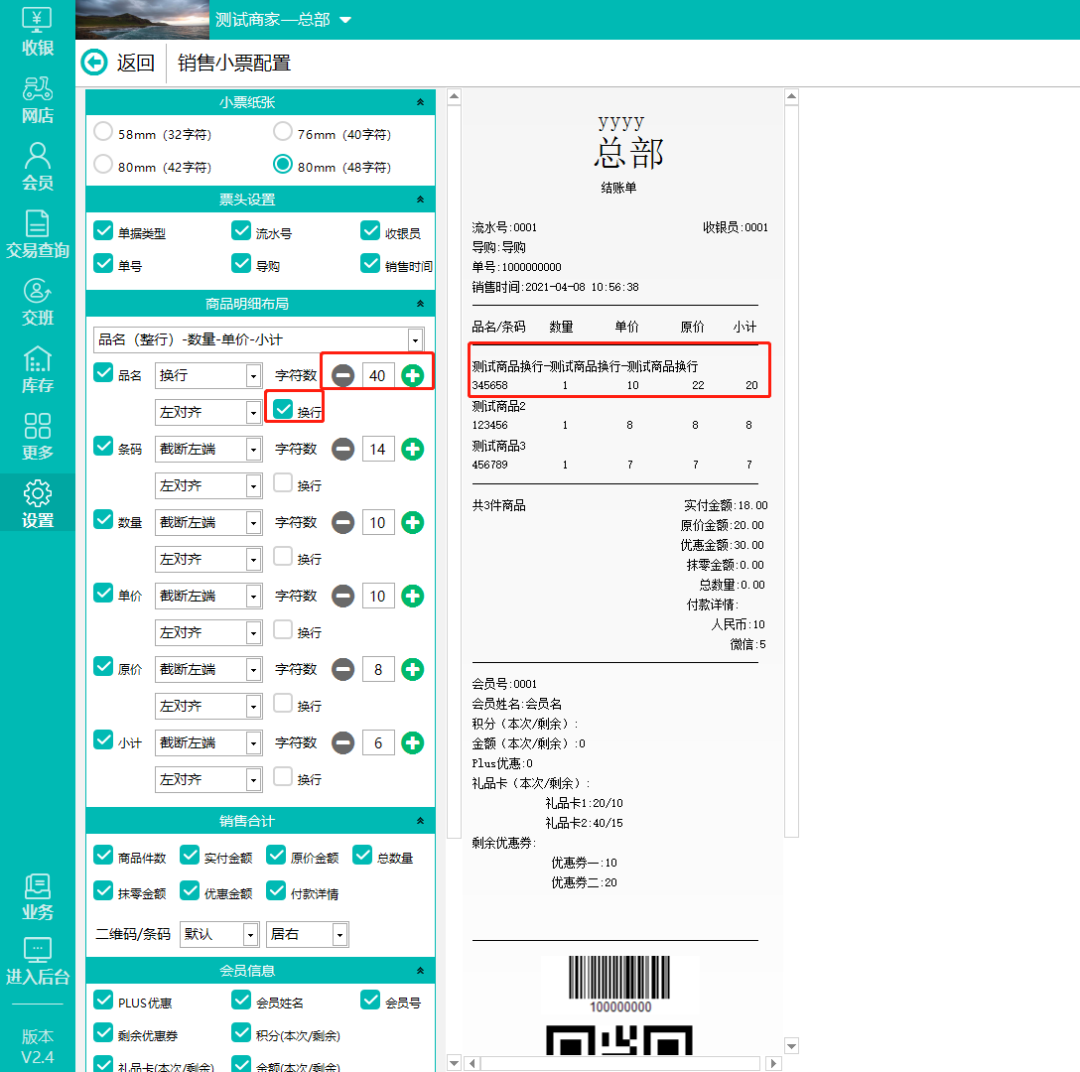Select 58mm (32字符) paper size
The width and height of the screenshot is (1080, 1072).
tap(103, 132)
